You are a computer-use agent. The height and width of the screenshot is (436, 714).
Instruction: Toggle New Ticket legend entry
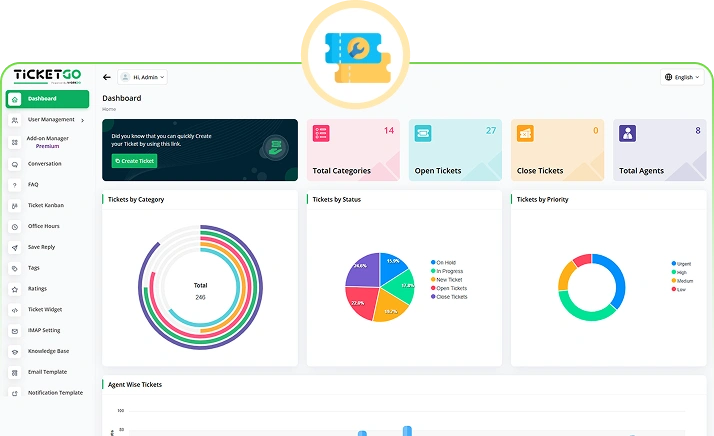(x=446, y=280)
